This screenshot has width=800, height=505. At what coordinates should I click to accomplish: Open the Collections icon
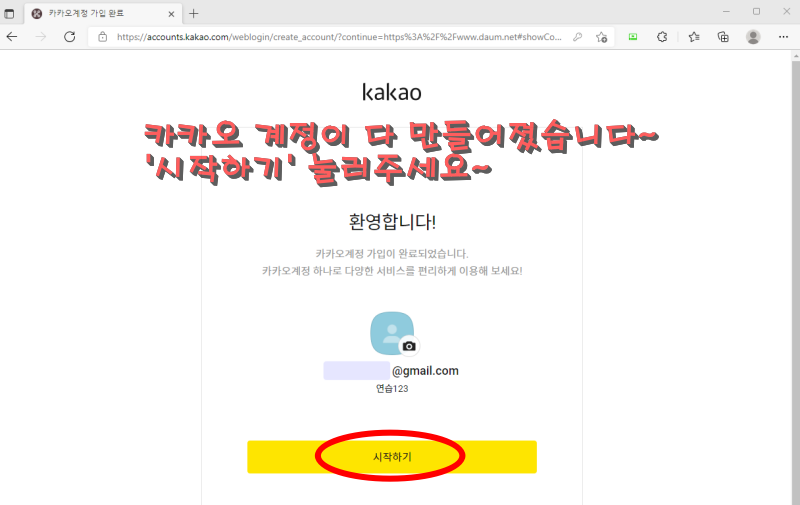tap(723, 37)
